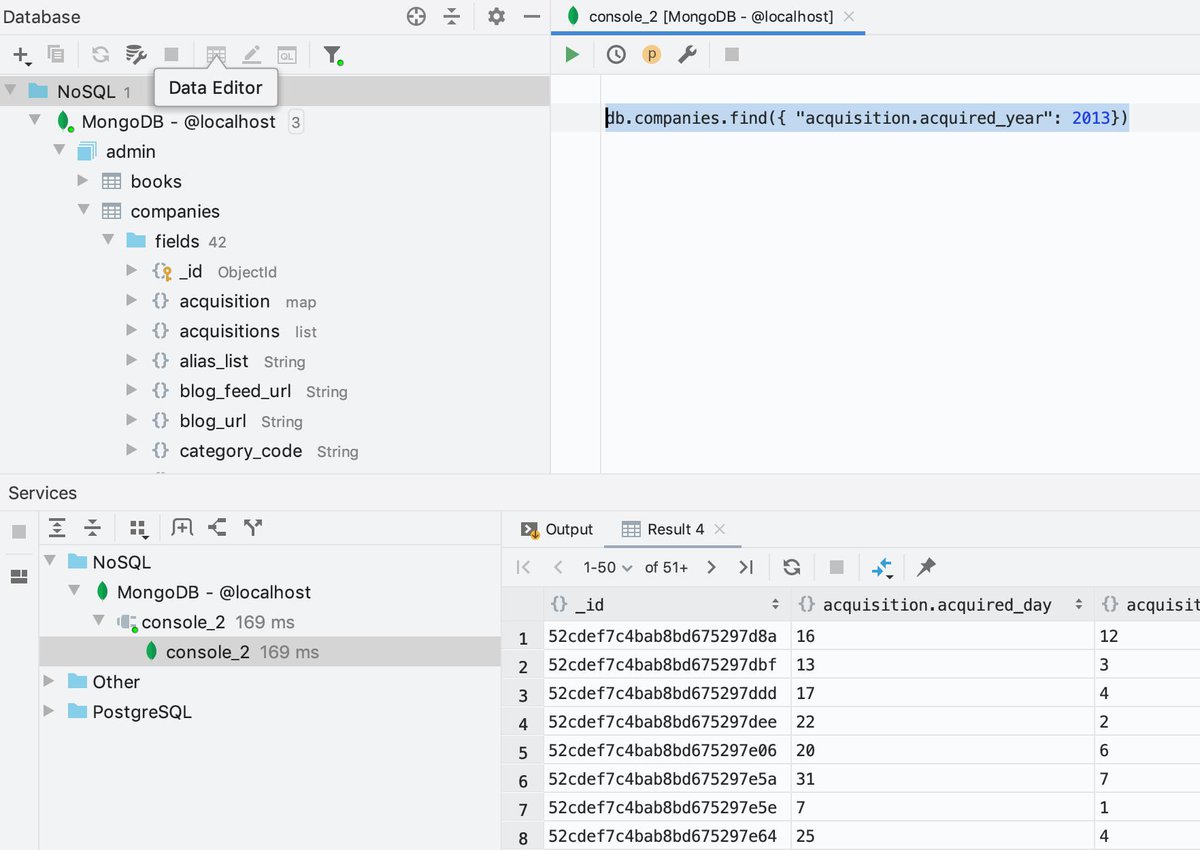1200x850 pixels.
Task: Expand the PostgreSQL folder in Services
Action: 49,711
